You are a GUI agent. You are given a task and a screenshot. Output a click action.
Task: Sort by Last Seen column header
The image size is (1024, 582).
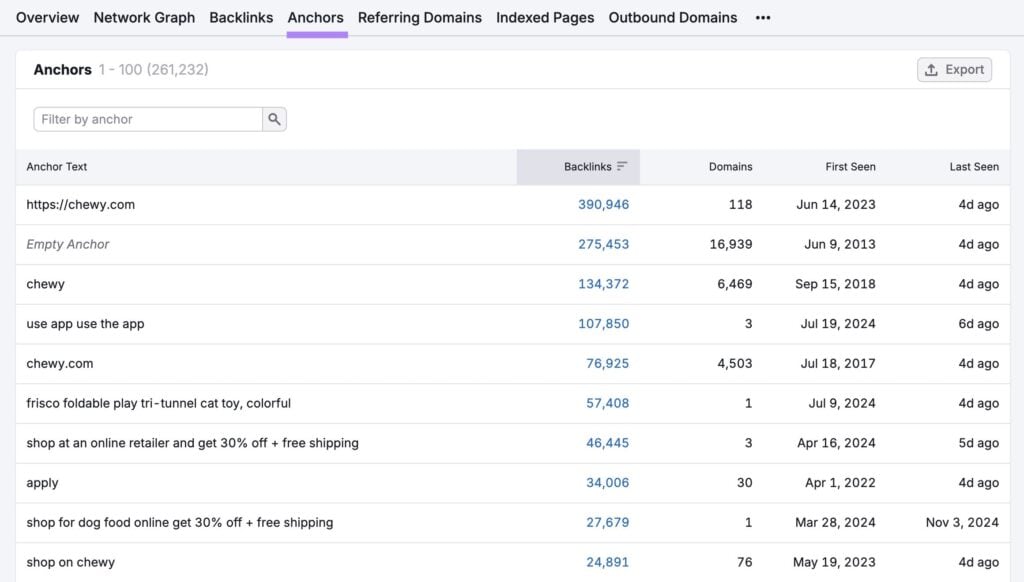click(973, 167)
